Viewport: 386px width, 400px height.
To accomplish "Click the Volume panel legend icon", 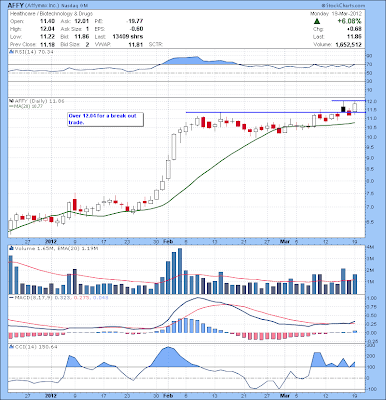I will (11, 248).
